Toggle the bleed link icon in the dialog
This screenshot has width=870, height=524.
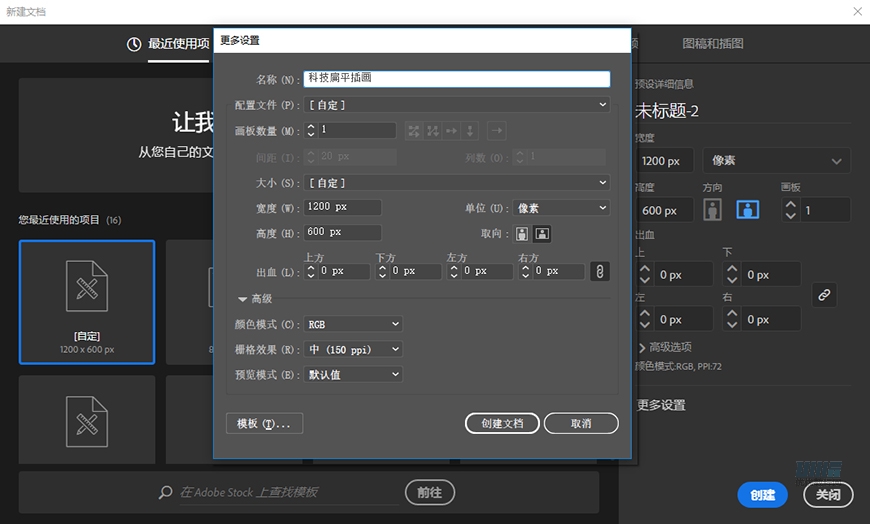click(600, 271)
